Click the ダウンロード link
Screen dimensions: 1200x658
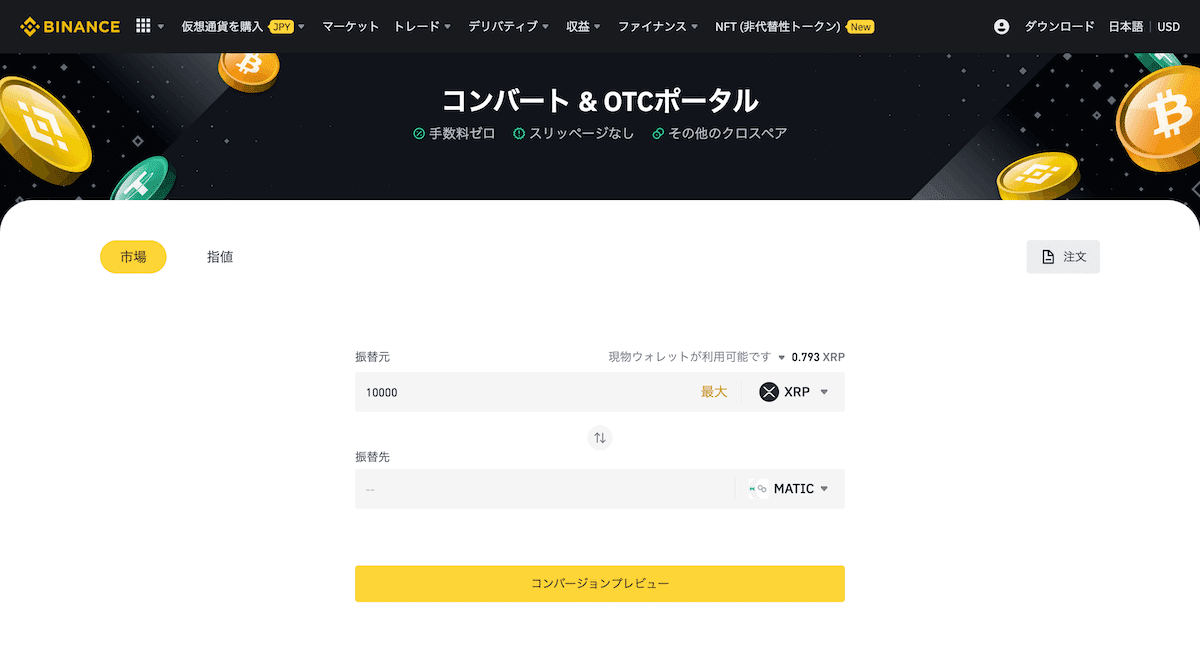tap(1060, 27)
